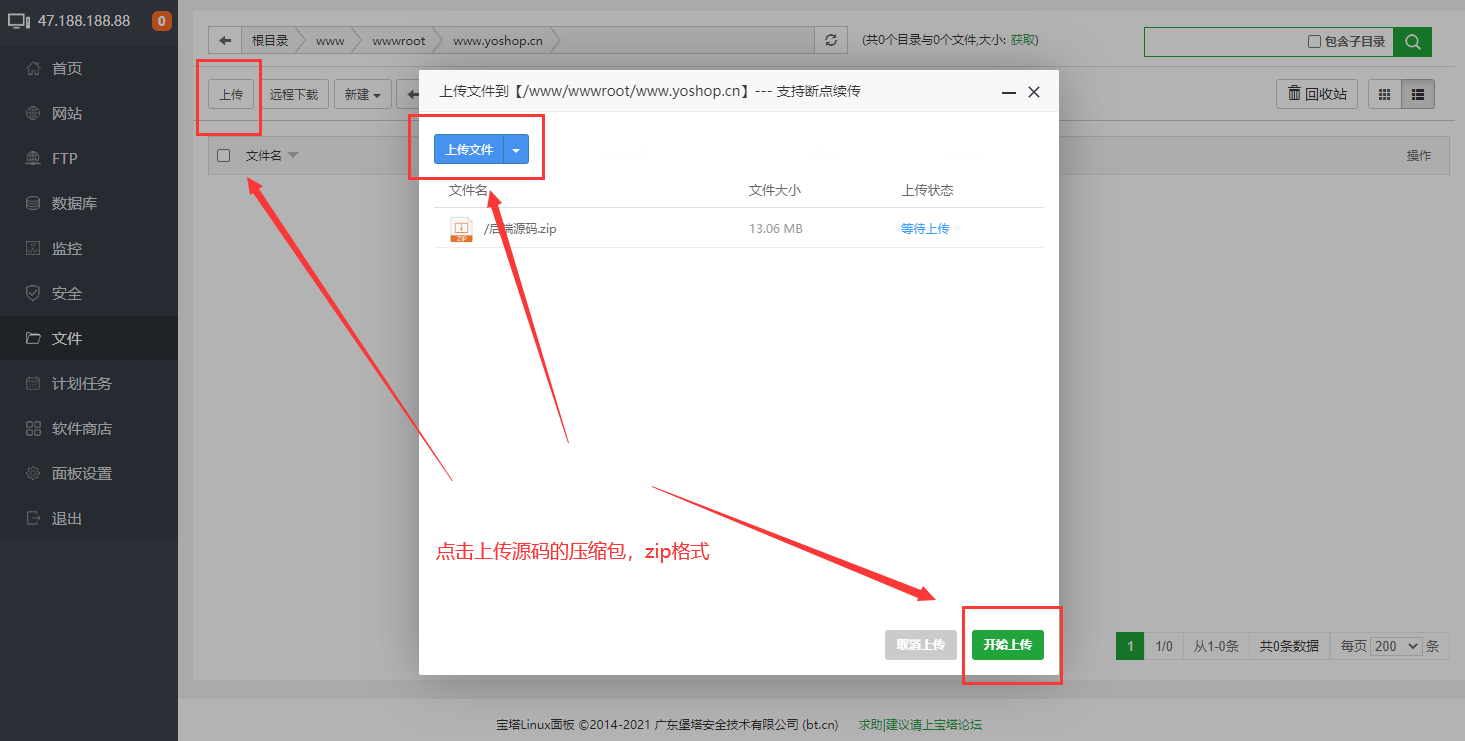Open the 数据库 sidebar item

tap(89, 203)
